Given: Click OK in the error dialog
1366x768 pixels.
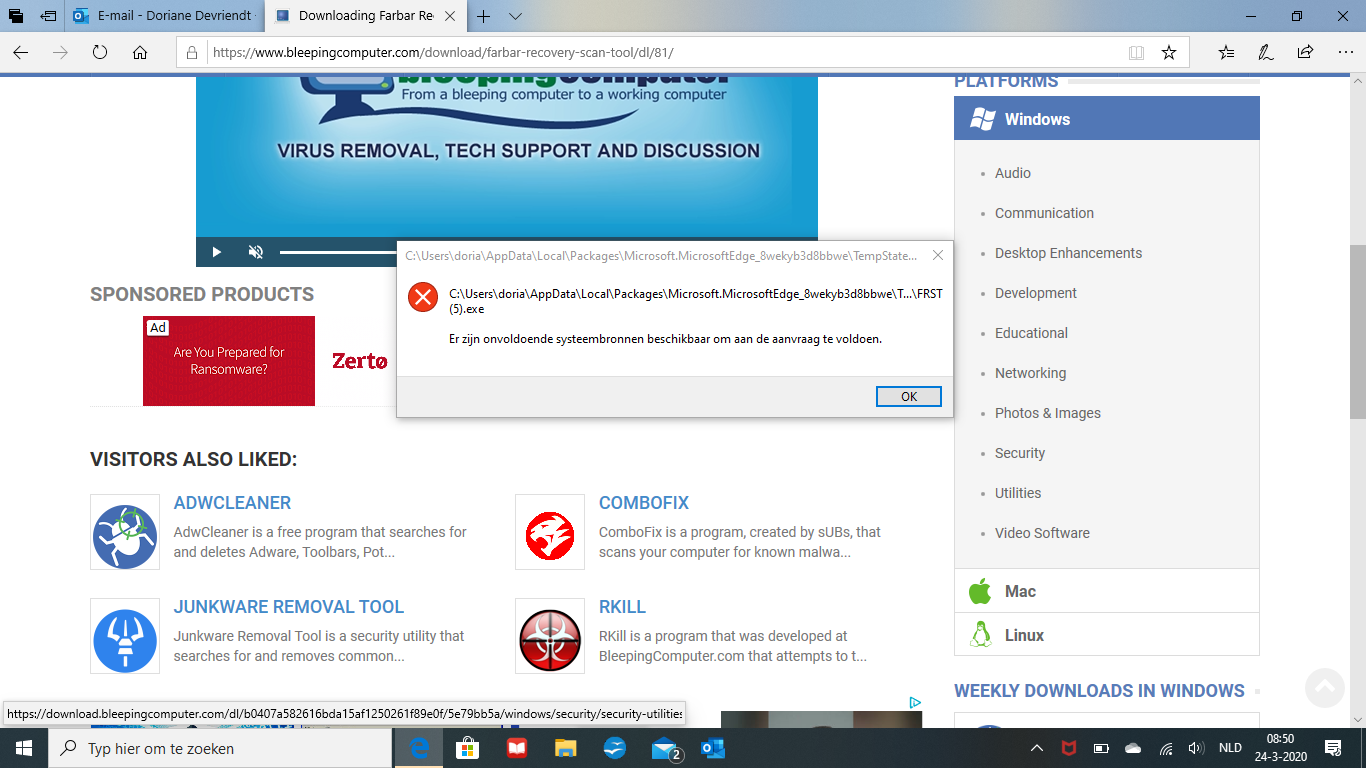Looking at the screenshot, I should coord(909,396).
